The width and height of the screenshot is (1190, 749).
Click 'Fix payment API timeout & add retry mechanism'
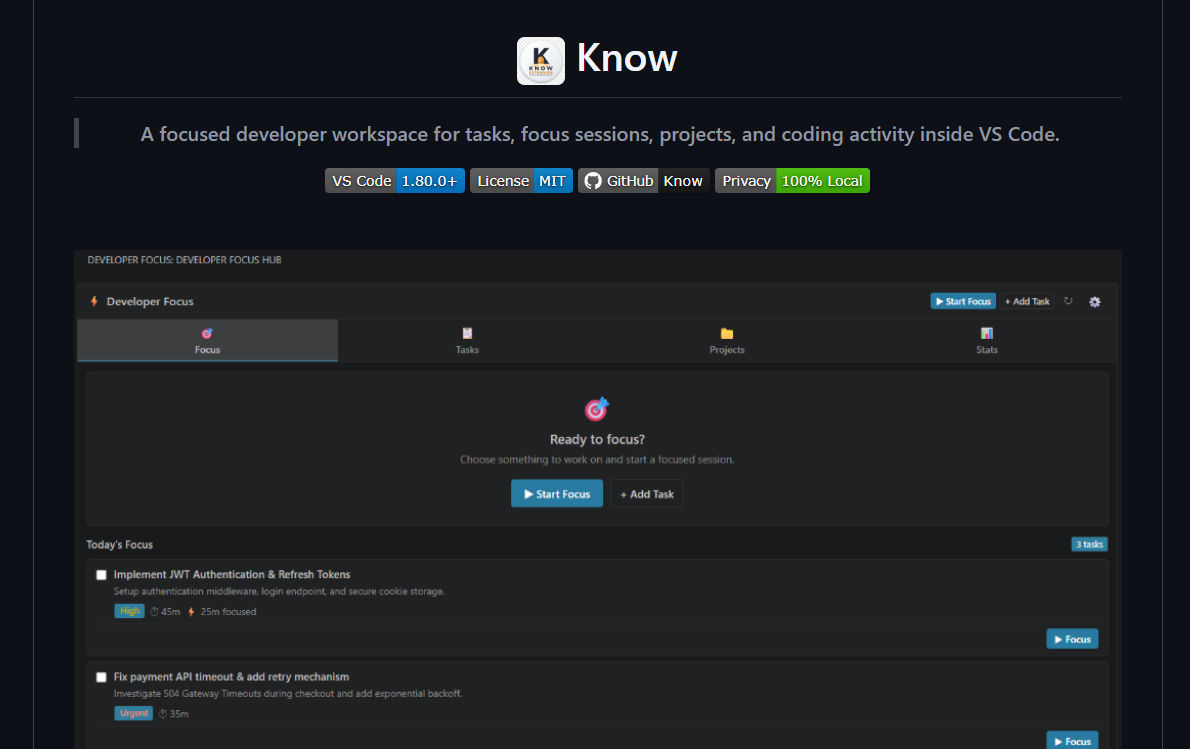tap(231, 677)
